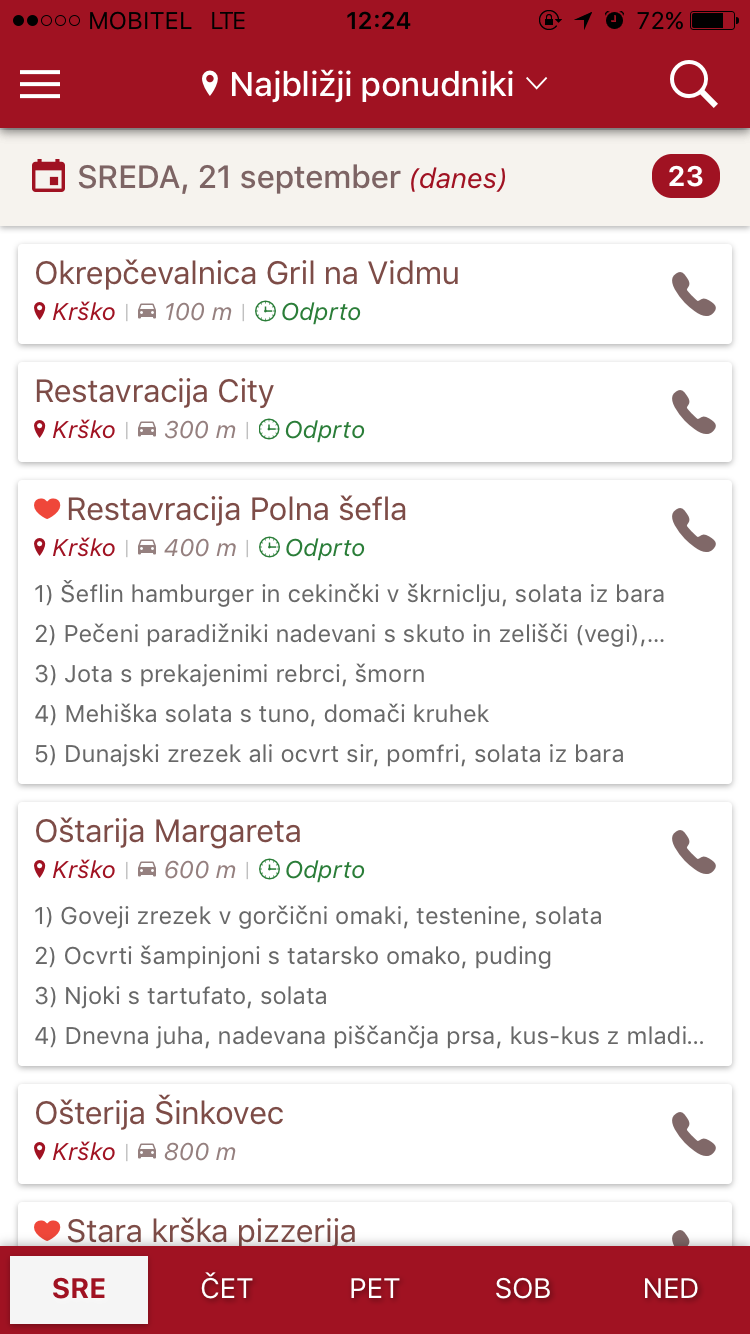Image resolution: width=750 pixels, height=1334 pixels.
Task: Open the SOB day tab
Action: point(522,1289)
